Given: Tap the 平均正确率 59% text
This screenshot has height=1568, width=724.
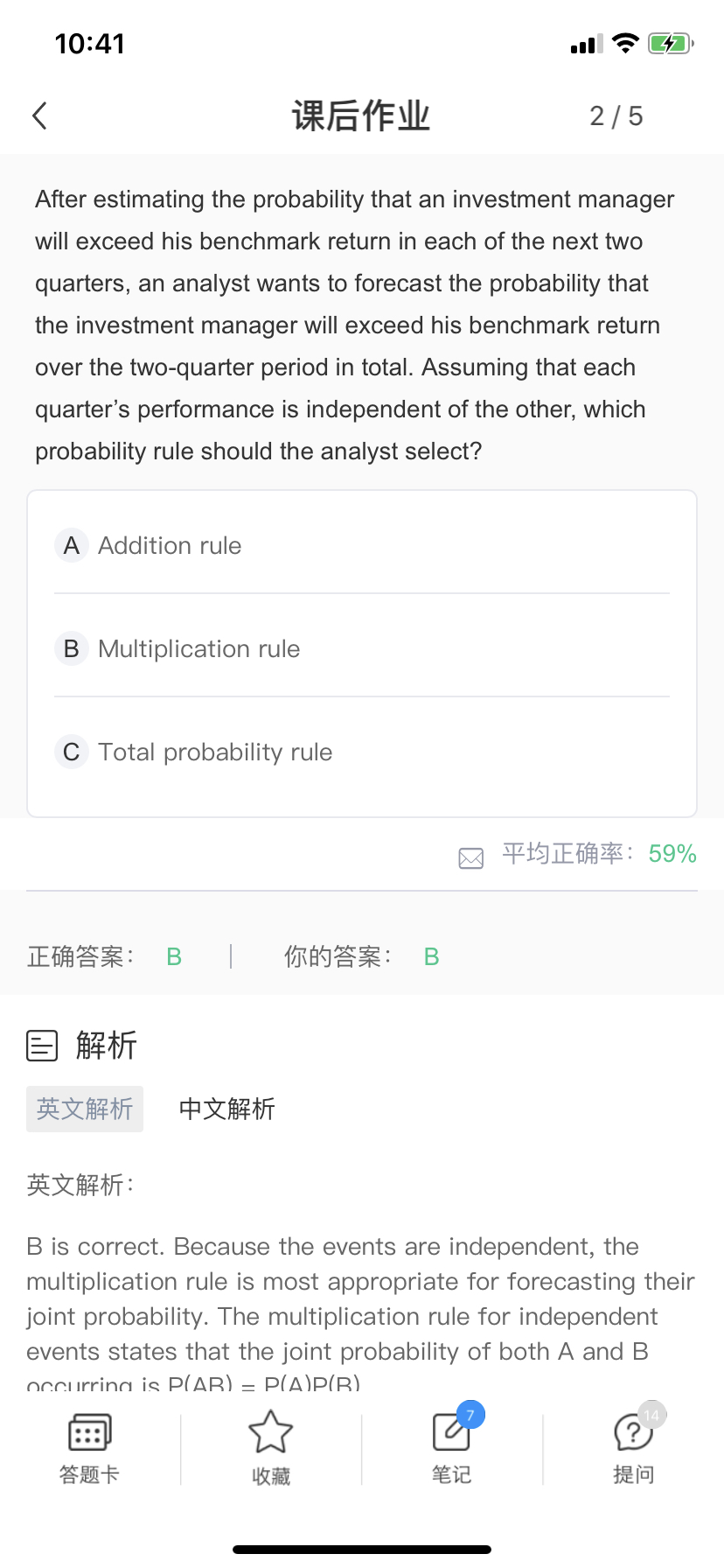Looking at the screenshot, I should click(x=599, y=853).
